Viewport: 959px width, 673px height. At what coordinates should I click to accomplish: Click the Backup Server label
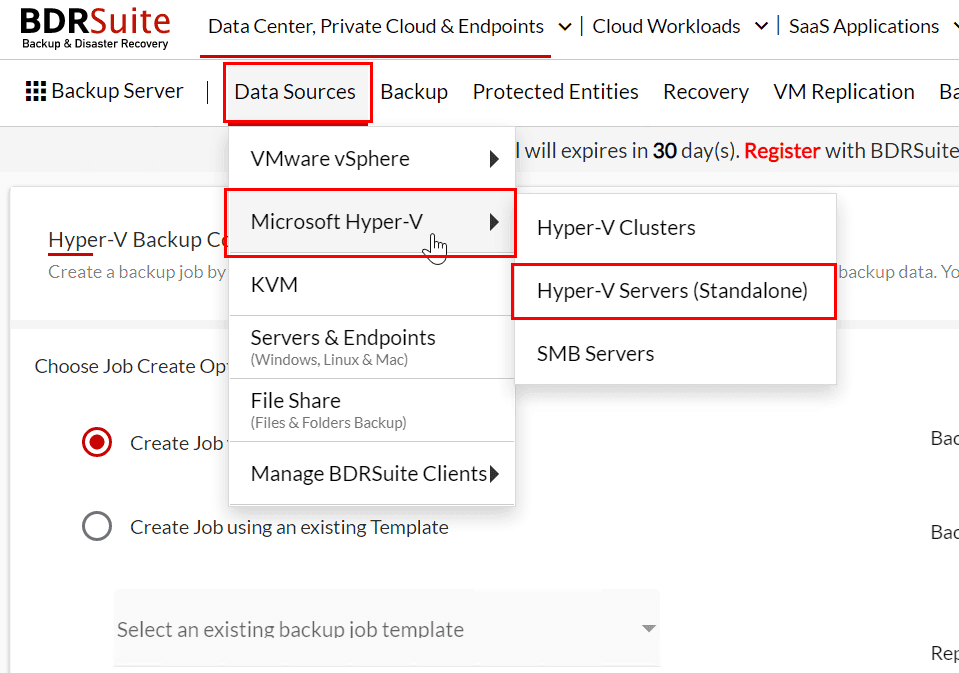(x=117, y=91)
